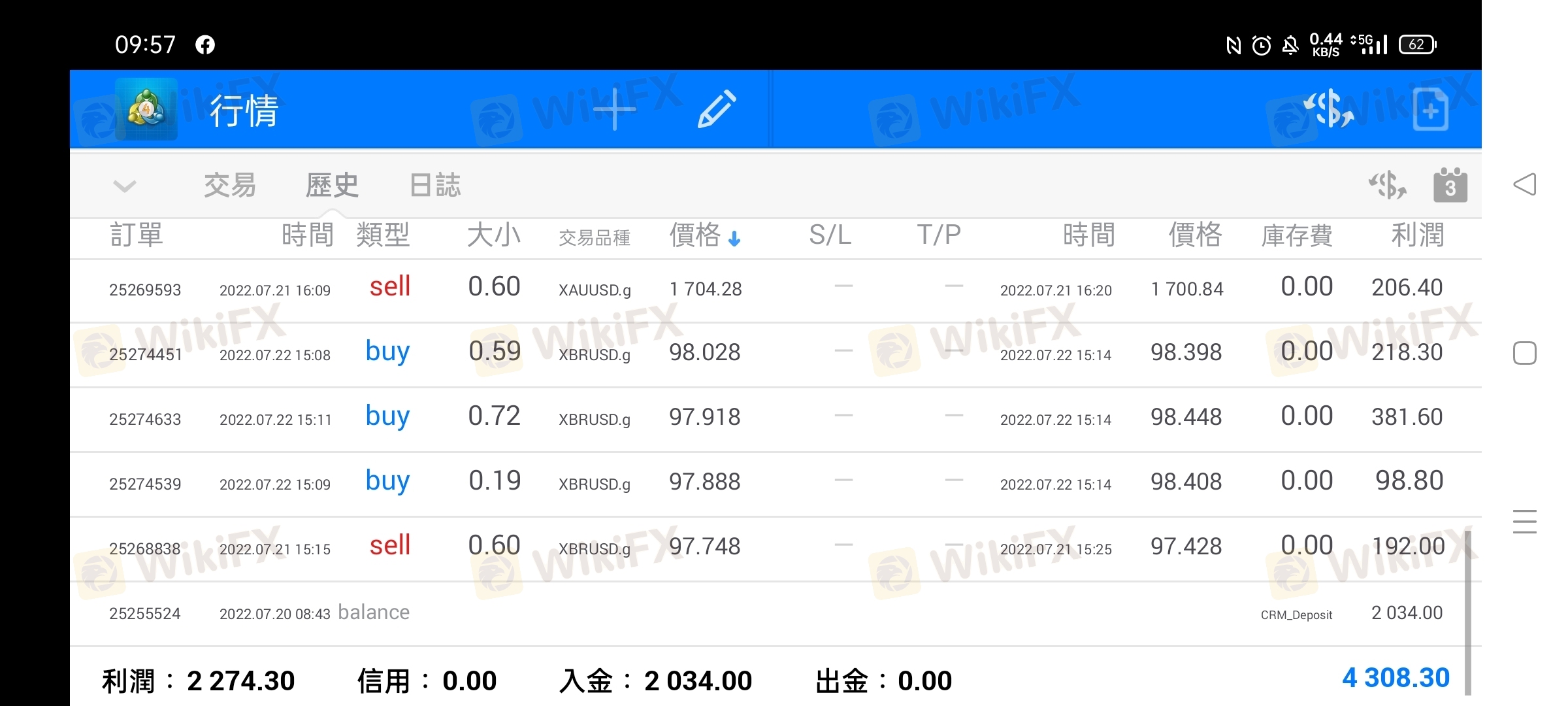
Task: Select the 歷史 tab
Action: (333, 186)
